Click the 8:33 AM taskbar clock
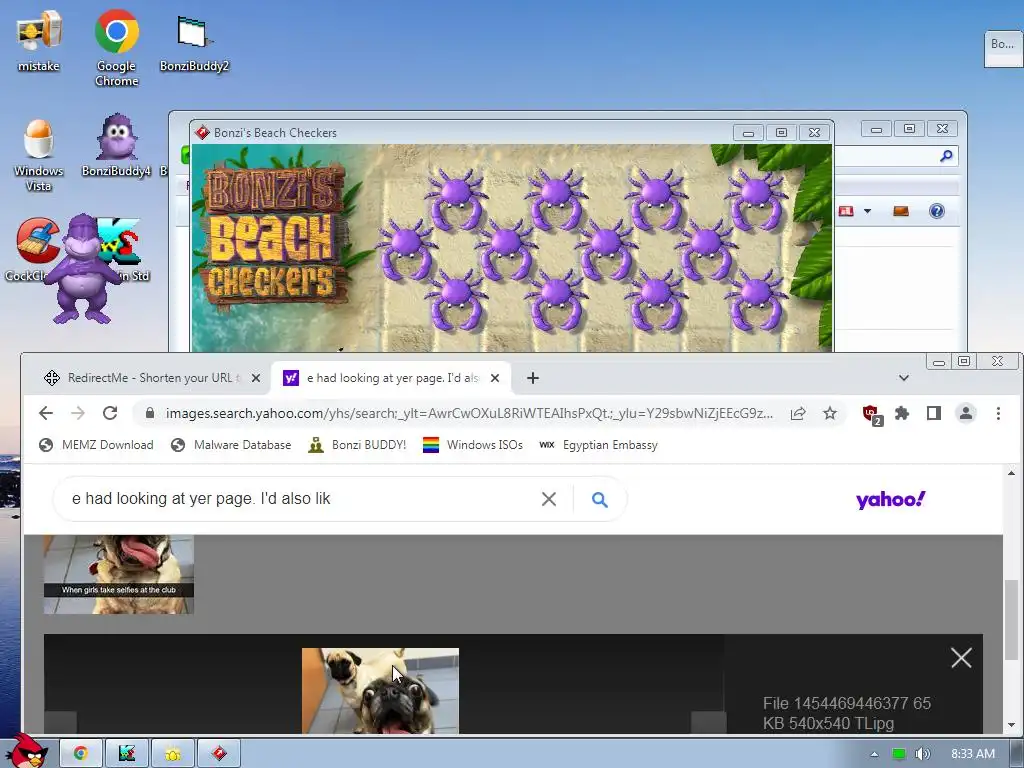Screen dimensions: 1024x768 click(972, 754)
